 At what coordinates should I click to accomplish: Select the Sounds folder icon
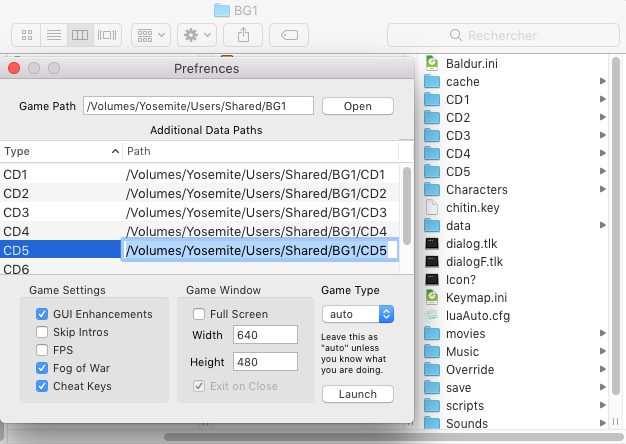point(432,423)
